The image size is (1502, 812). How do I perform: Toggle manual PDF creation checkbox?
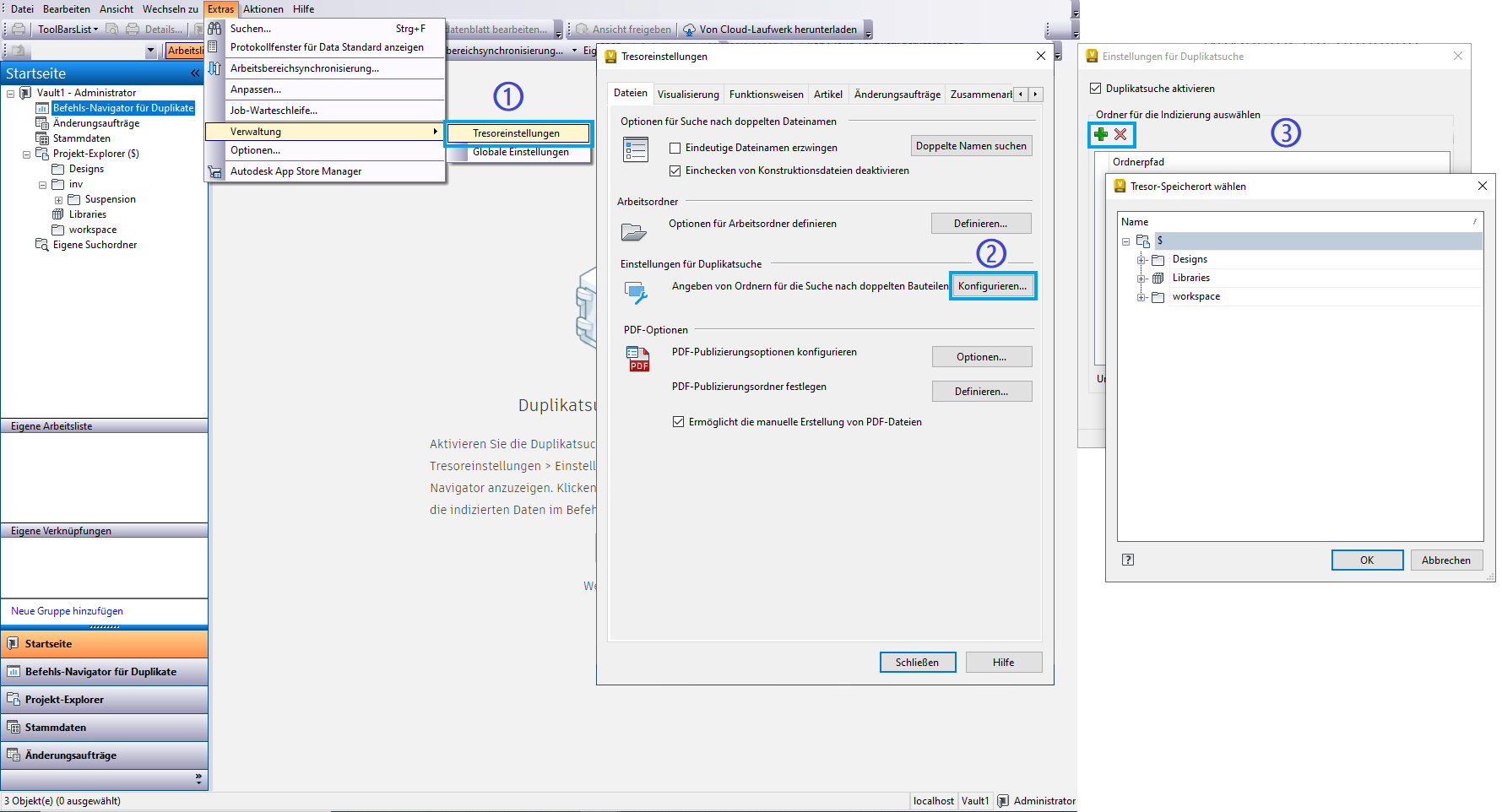[x=678, y=422]
